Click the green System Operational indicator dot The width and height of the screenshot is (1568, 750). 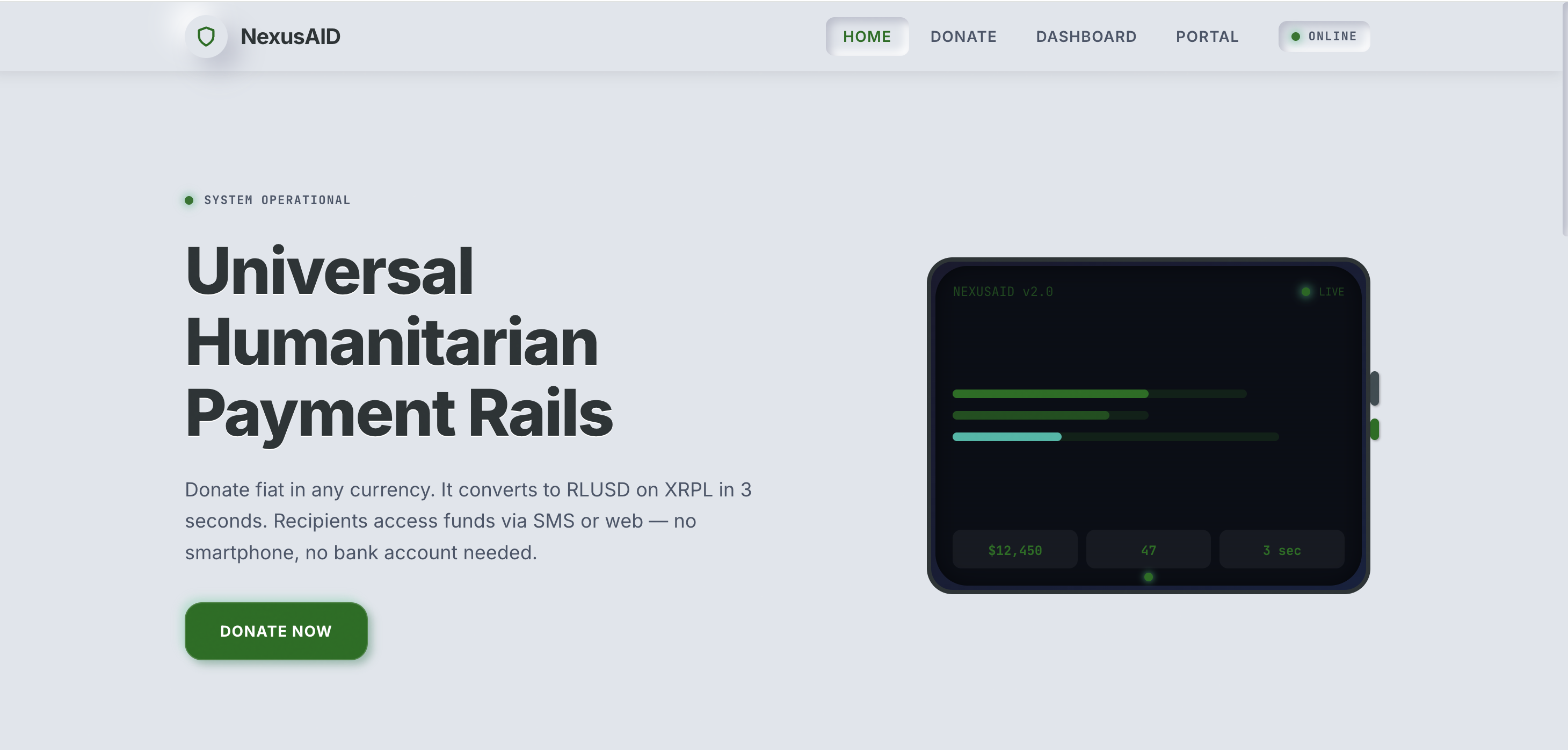click(x=188, y=200)
